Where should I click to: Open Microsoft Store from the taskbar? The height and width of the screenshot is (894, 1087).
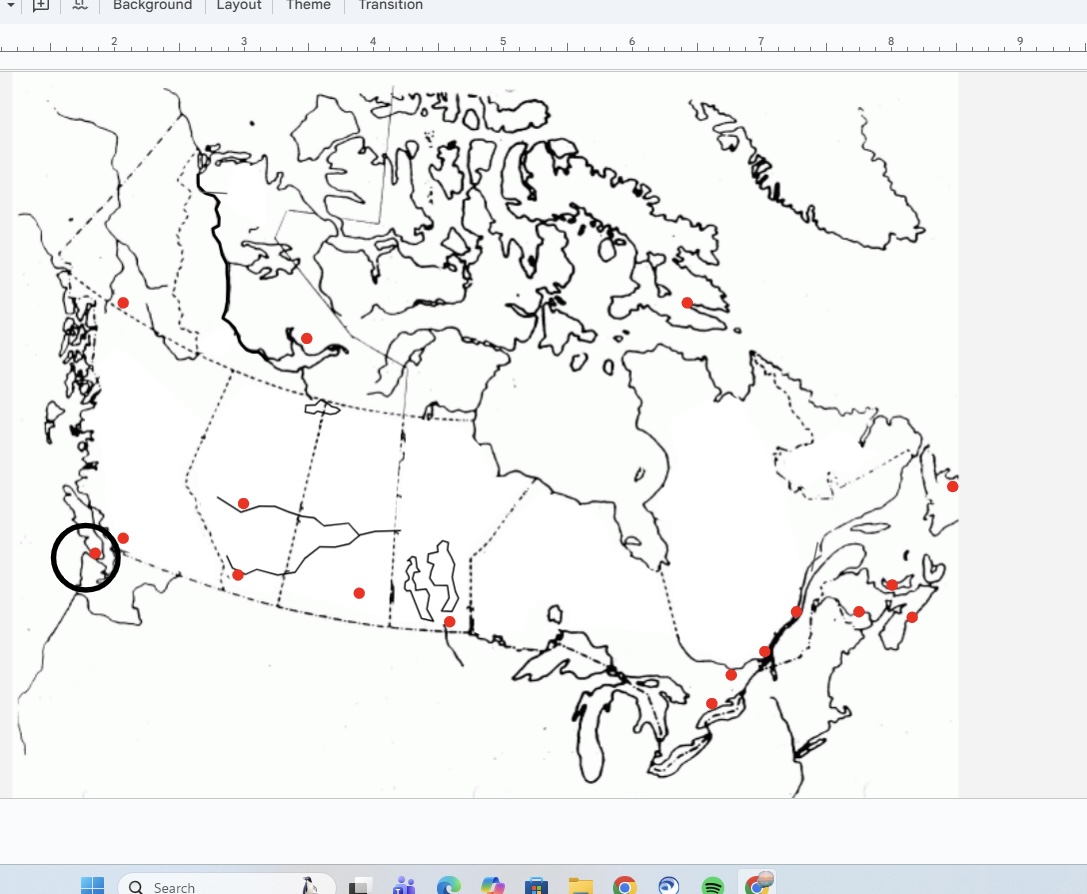tap(536, 885)
